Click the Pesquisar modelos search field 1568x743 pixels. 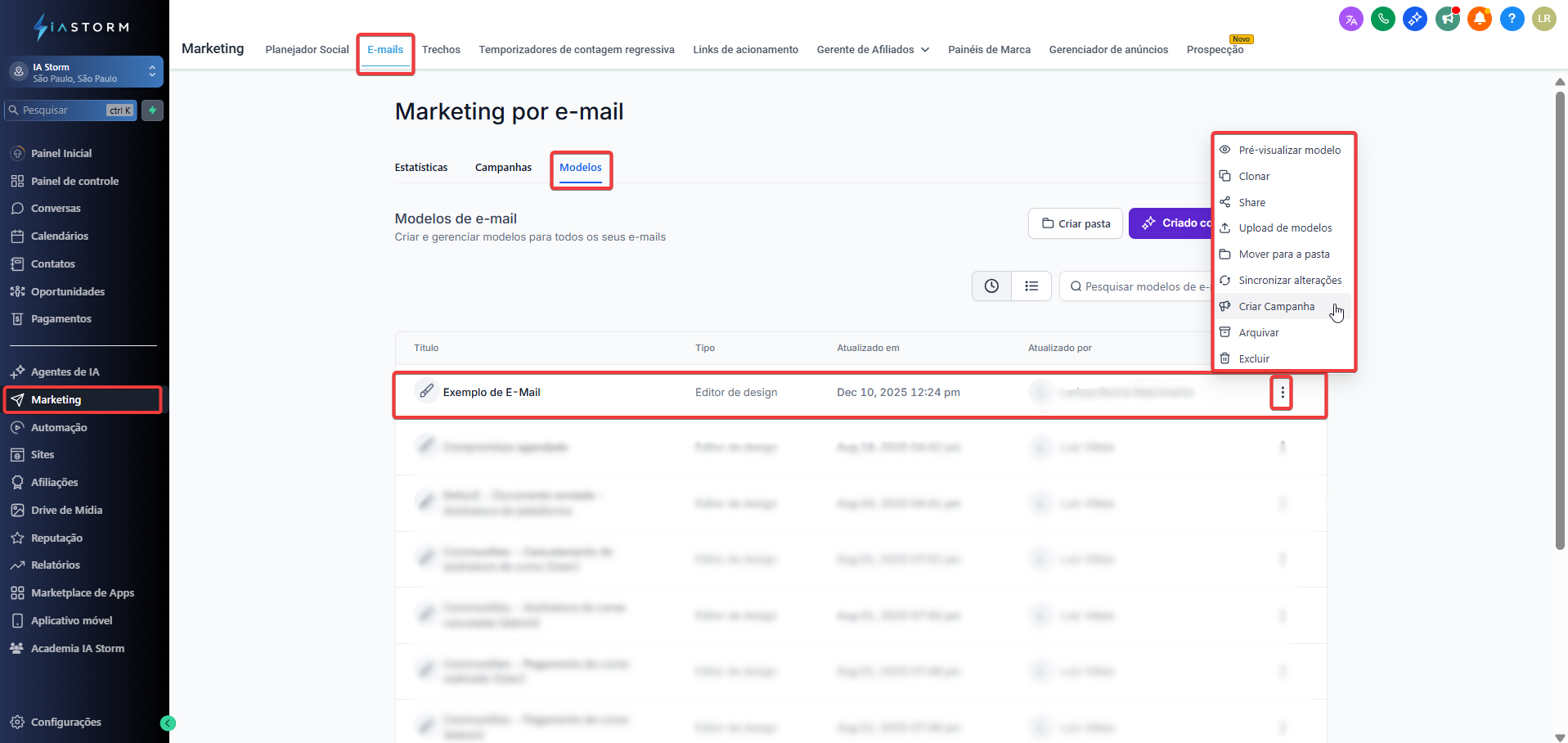(x=1141, y=286)
